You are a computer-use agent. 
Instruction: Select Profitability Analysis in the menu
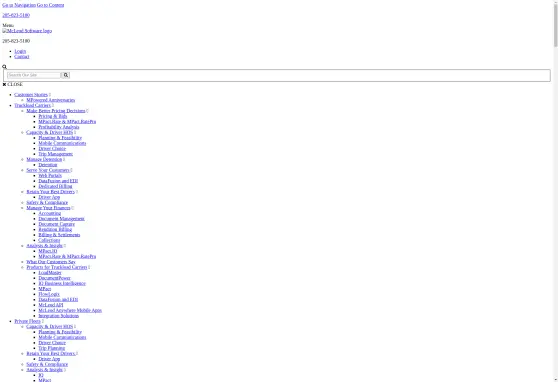coord(59,127)
